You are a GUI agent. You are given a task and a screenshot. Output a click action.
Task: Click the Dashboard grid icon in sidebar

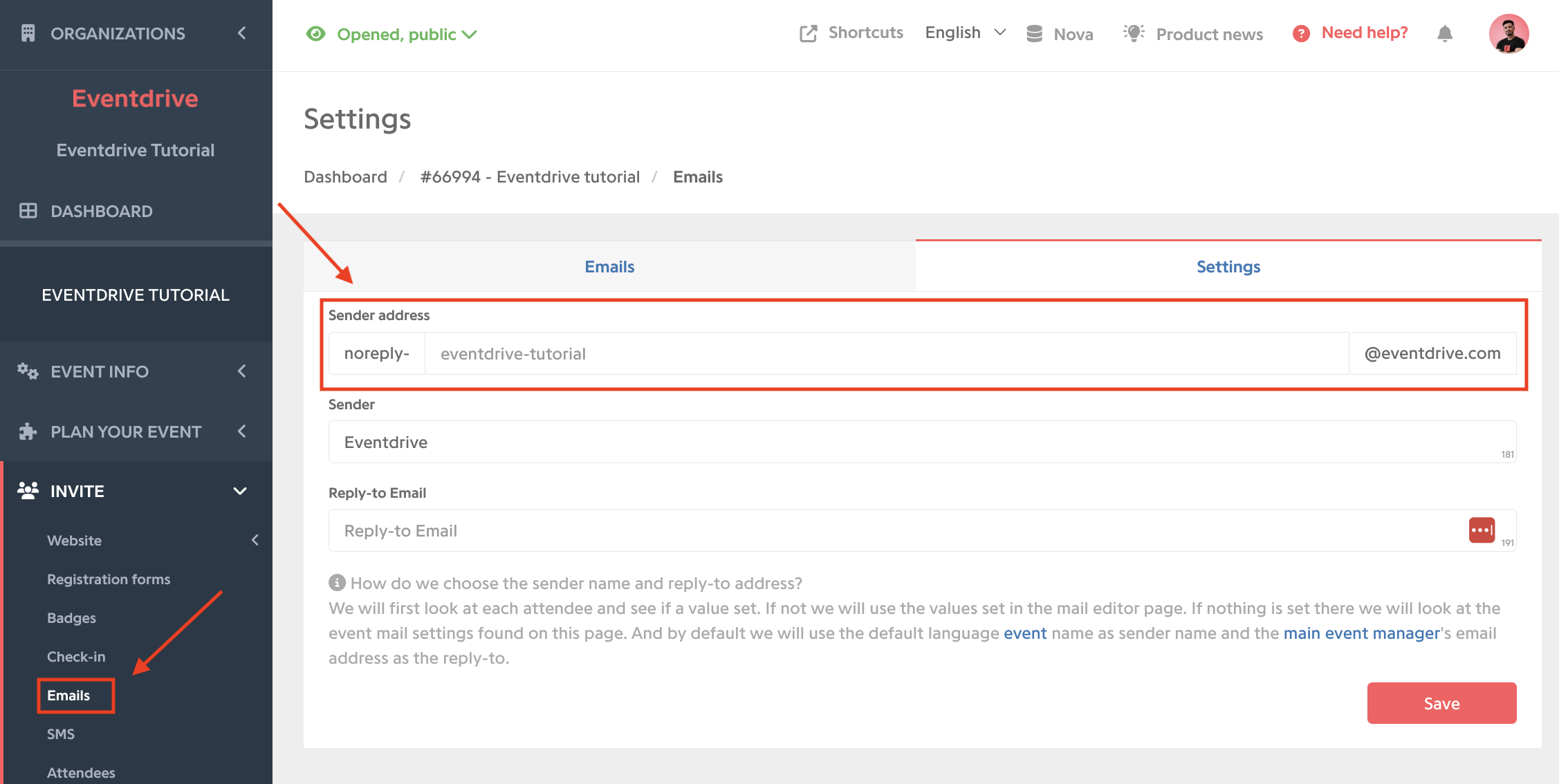tap(28, 211)
